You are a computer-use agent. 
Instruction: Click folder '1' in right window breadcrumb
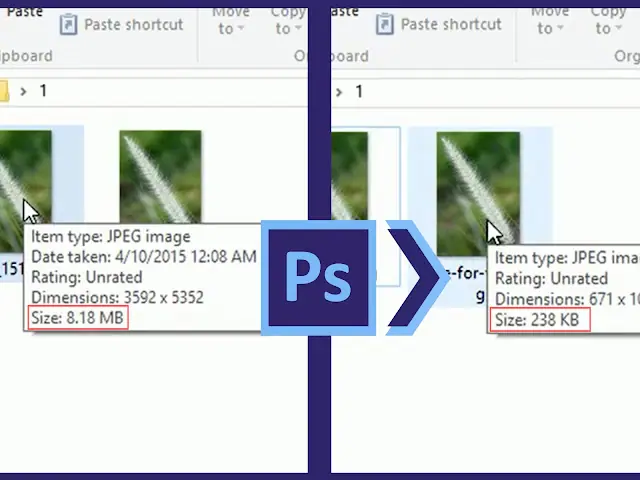tap(359, 91)
